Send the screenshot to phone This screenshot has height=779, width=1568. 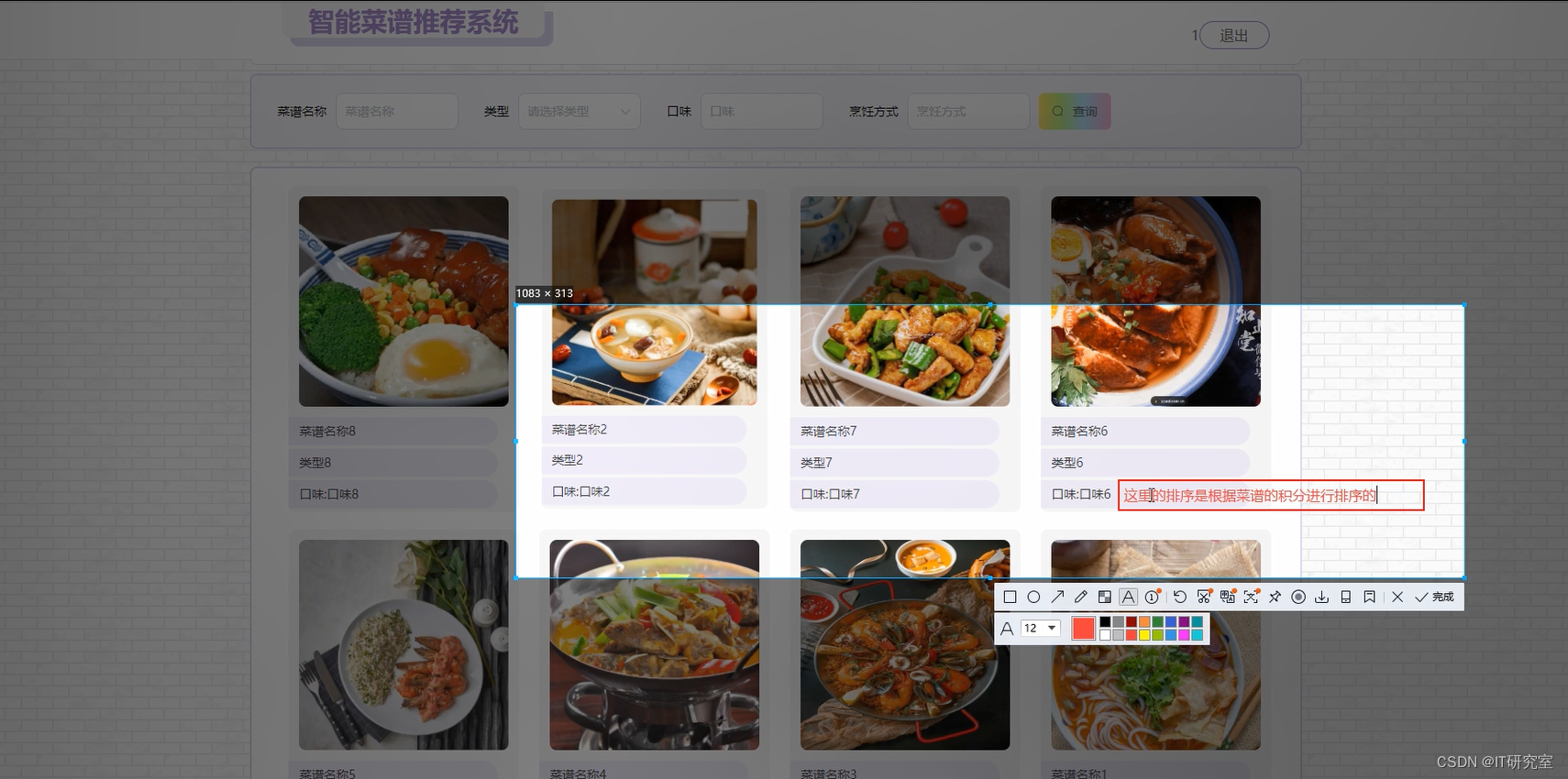coord(1346,597)
